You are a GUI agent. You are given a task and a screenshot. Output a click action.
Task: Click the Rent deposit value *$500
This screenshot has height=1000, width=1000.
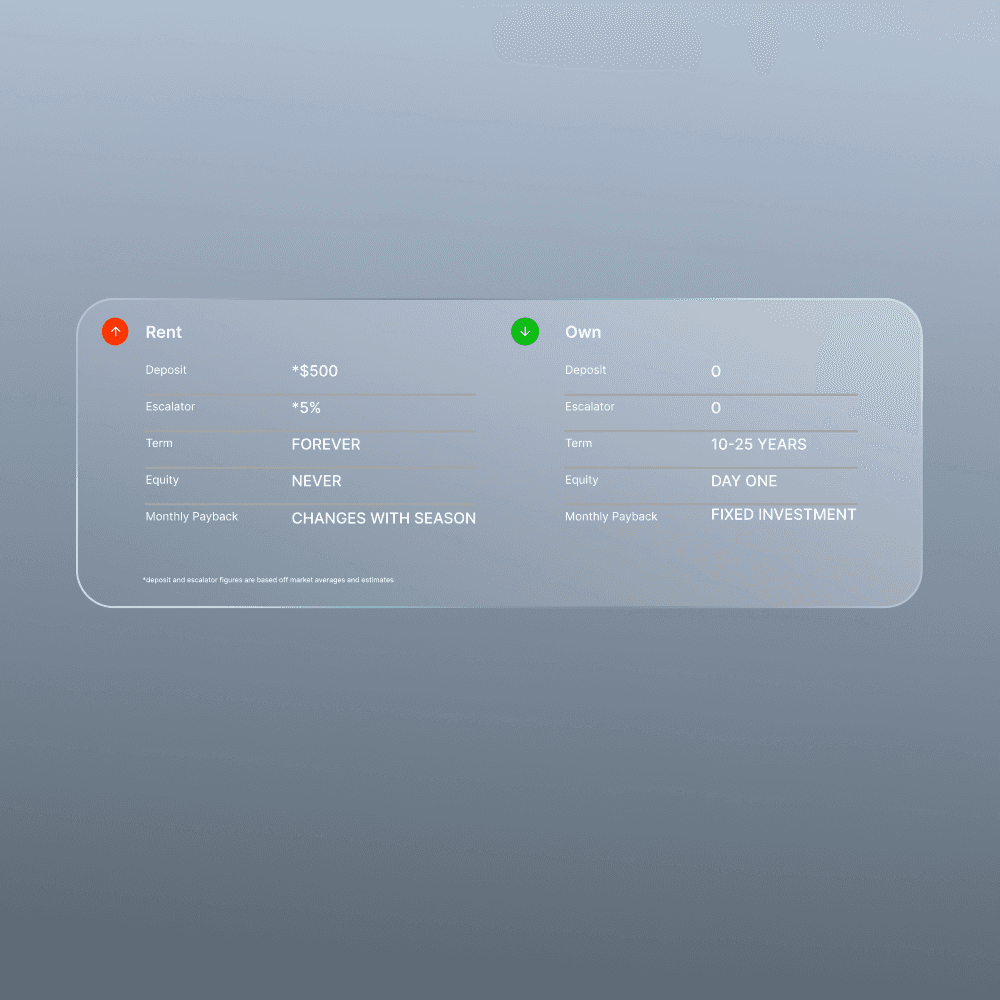click(314, 371)
